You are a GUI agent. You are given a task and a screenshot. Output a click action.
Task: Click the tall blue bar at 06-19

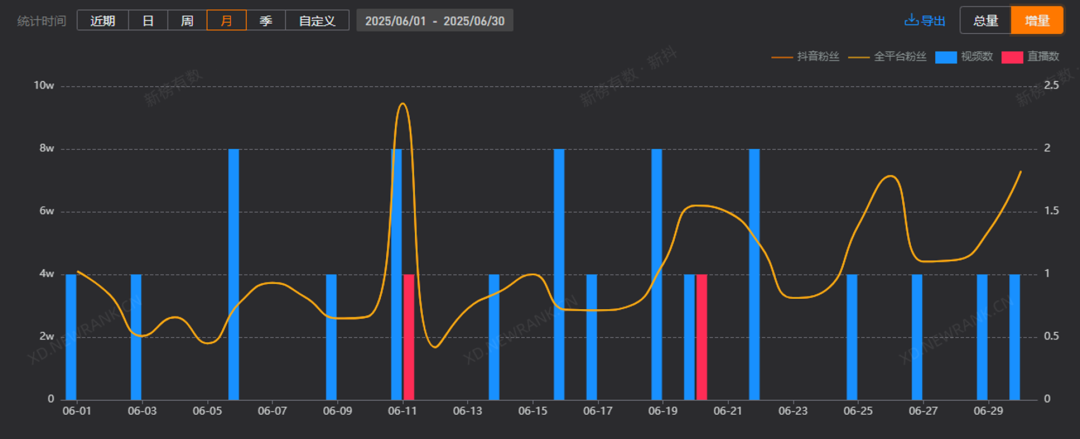click(657, 274)
